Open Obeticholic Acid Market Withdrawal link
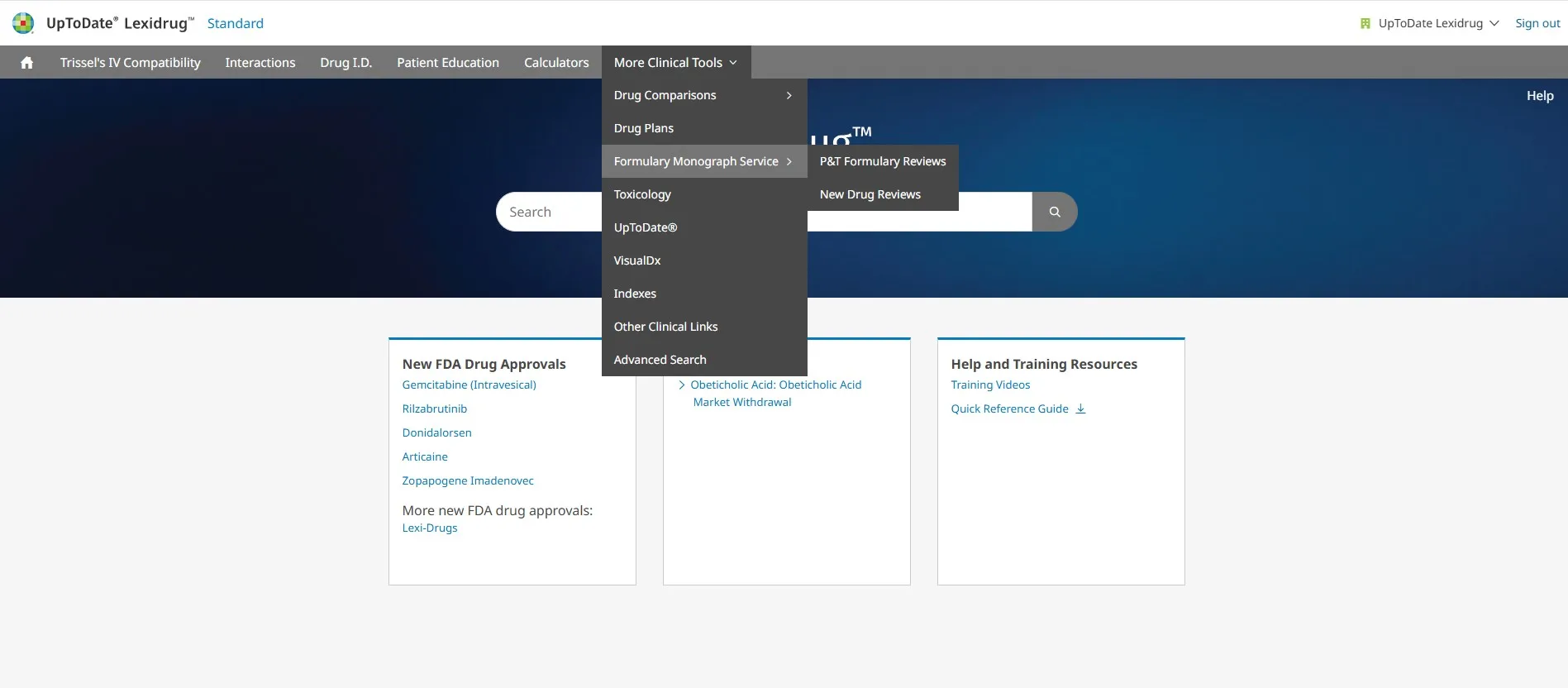Screen dimensions: 1568x688 coord(776,394)
